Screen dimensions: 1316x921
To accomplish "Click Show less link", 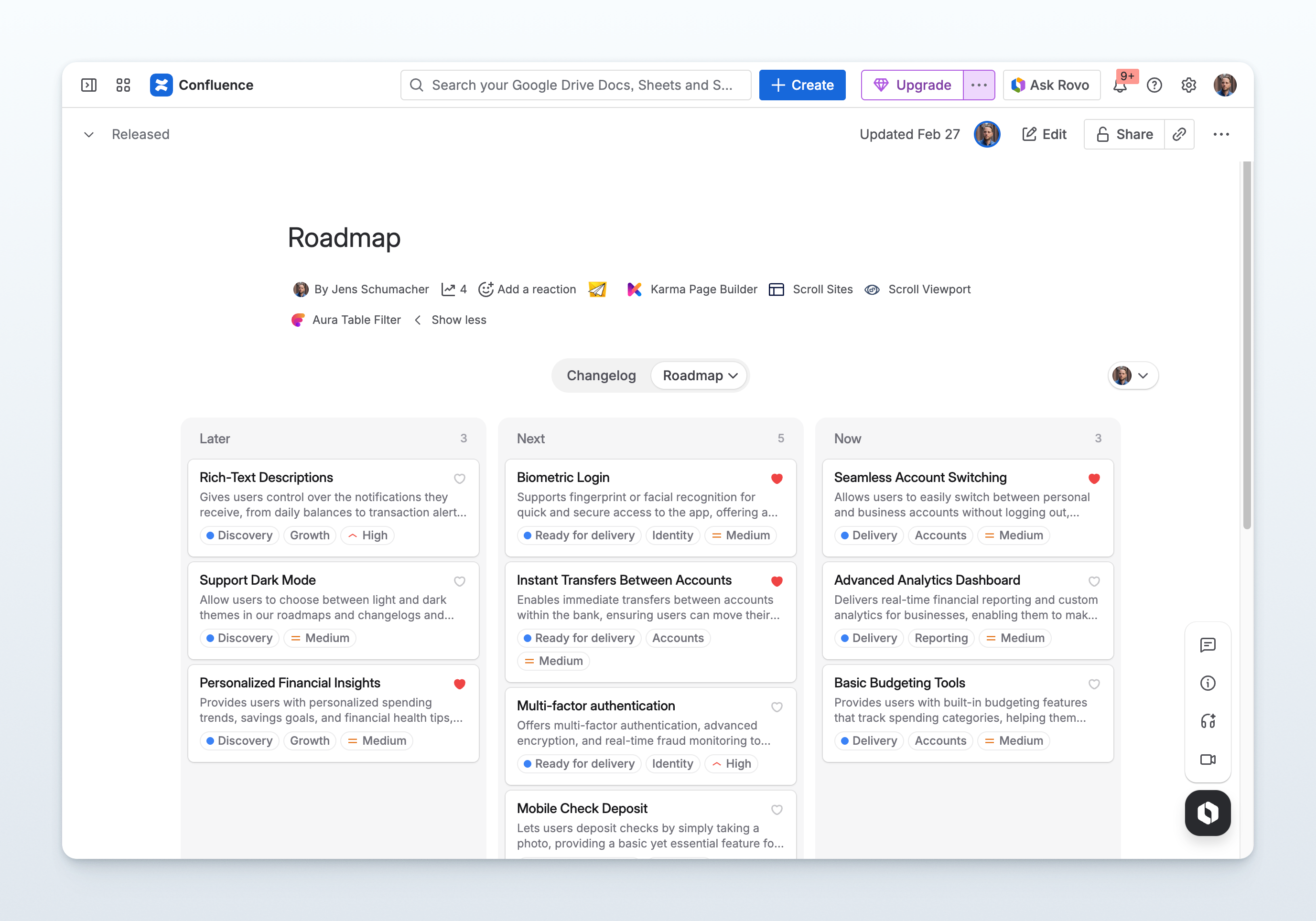I will 459,320.
